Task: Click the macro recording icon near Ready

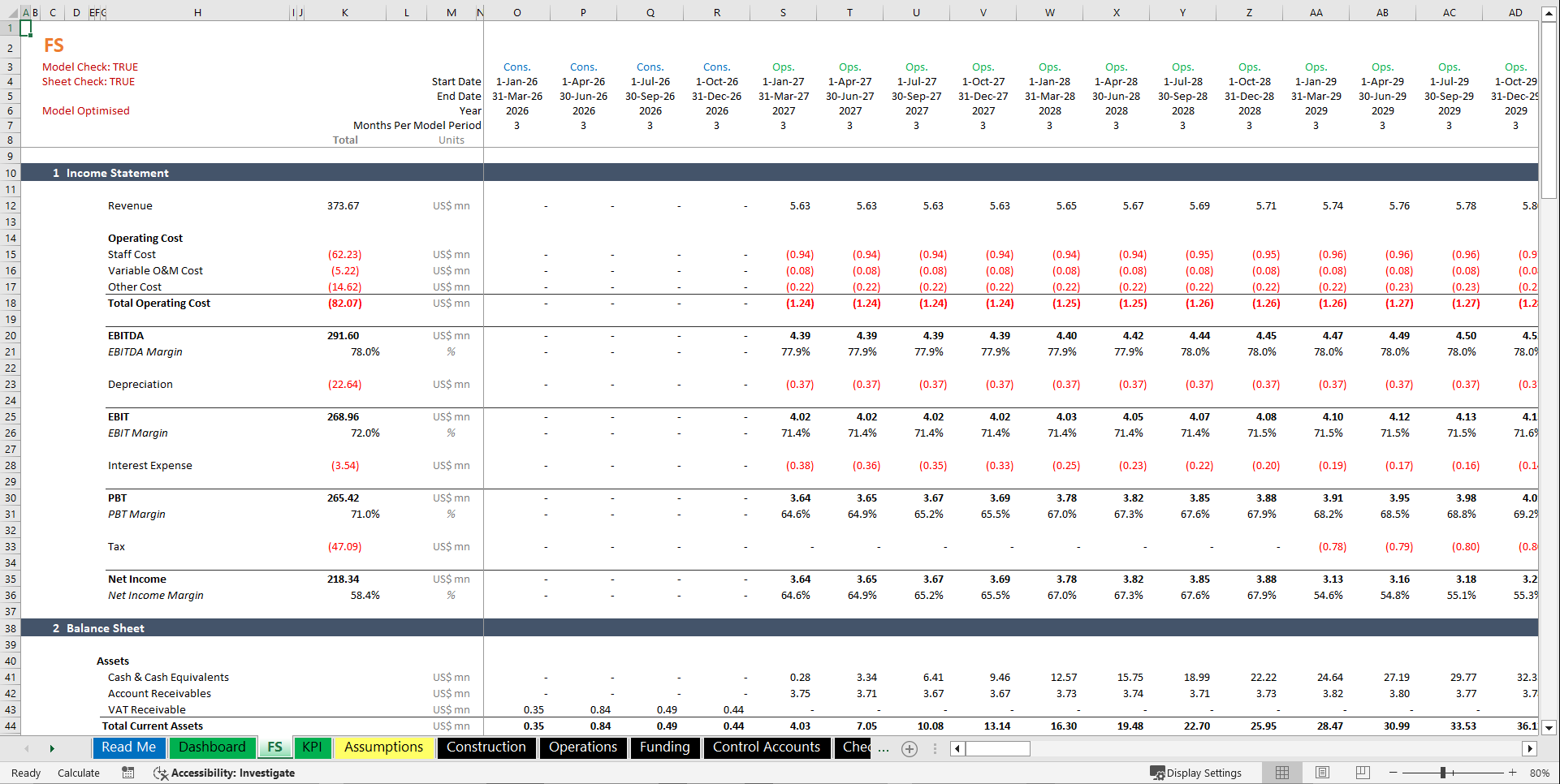Action: pyautogui.click(x=127, y=773)
